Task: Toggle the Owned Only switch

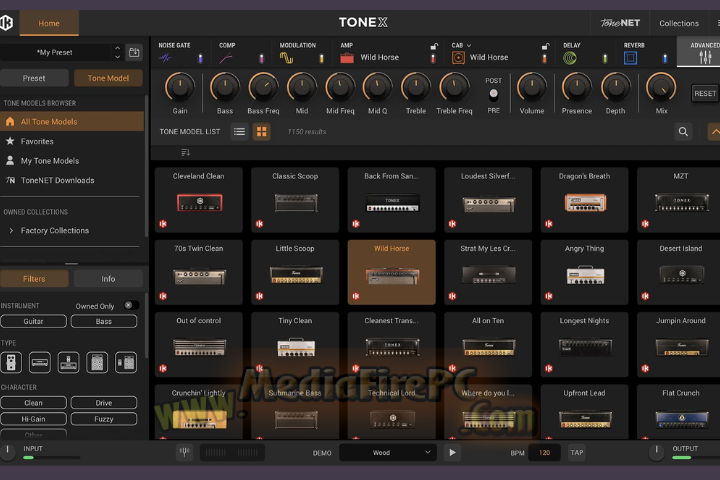Action: [x=131, y=305]
